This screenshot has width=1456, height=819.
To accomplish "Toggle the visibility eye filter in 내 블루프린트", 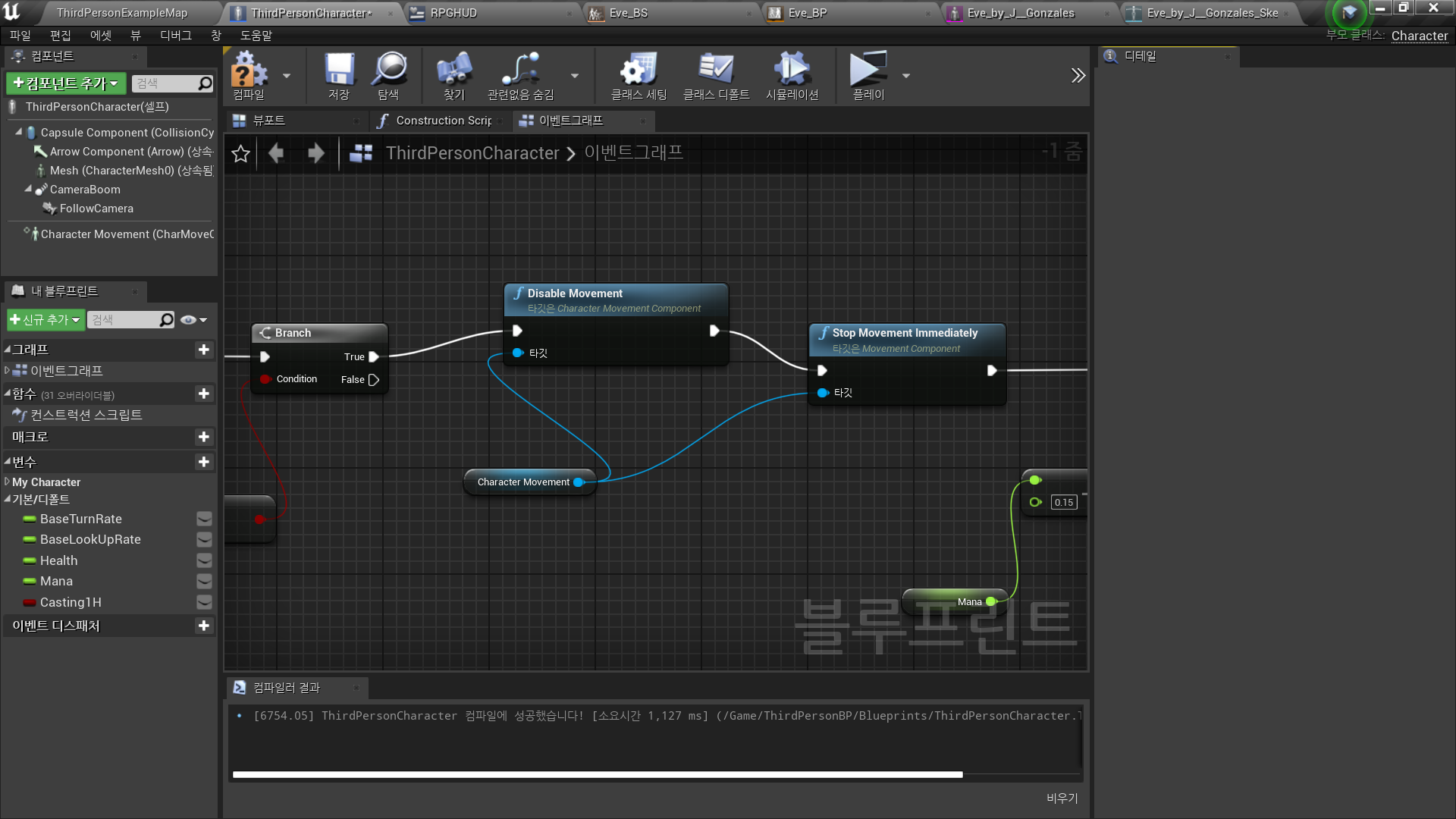I will [188, 319].
